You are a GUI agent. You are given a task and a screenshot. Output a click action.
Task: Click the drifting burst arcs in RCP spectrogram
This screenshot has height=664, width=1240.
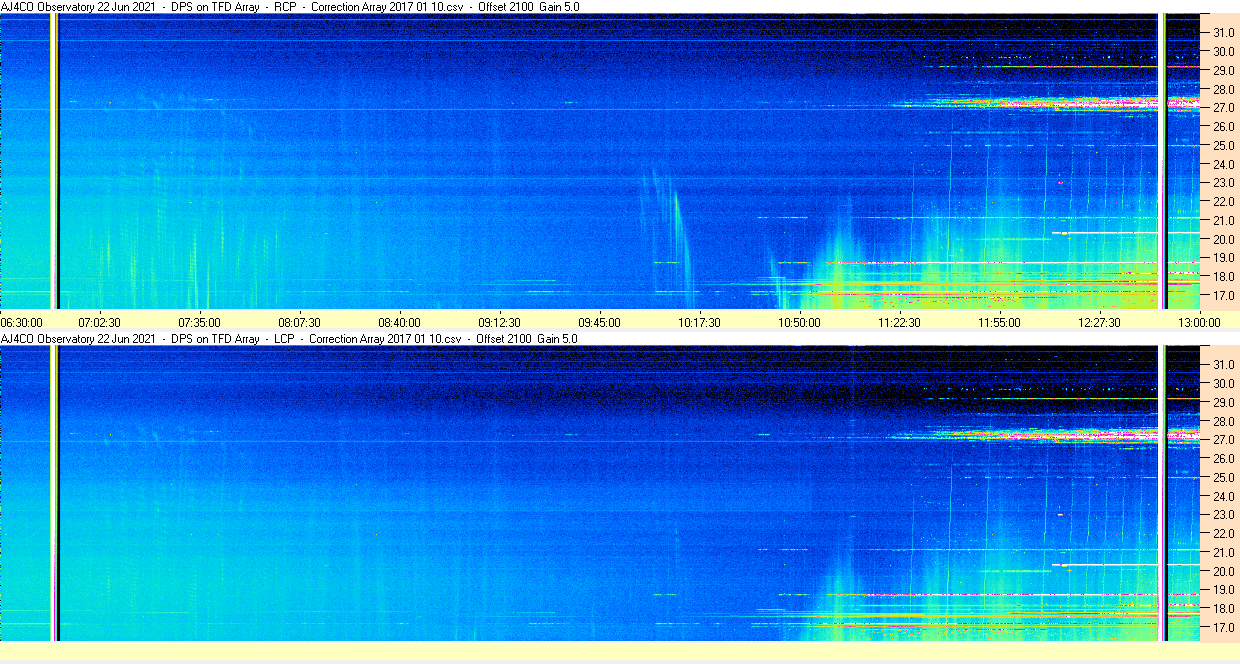point(670,235)
